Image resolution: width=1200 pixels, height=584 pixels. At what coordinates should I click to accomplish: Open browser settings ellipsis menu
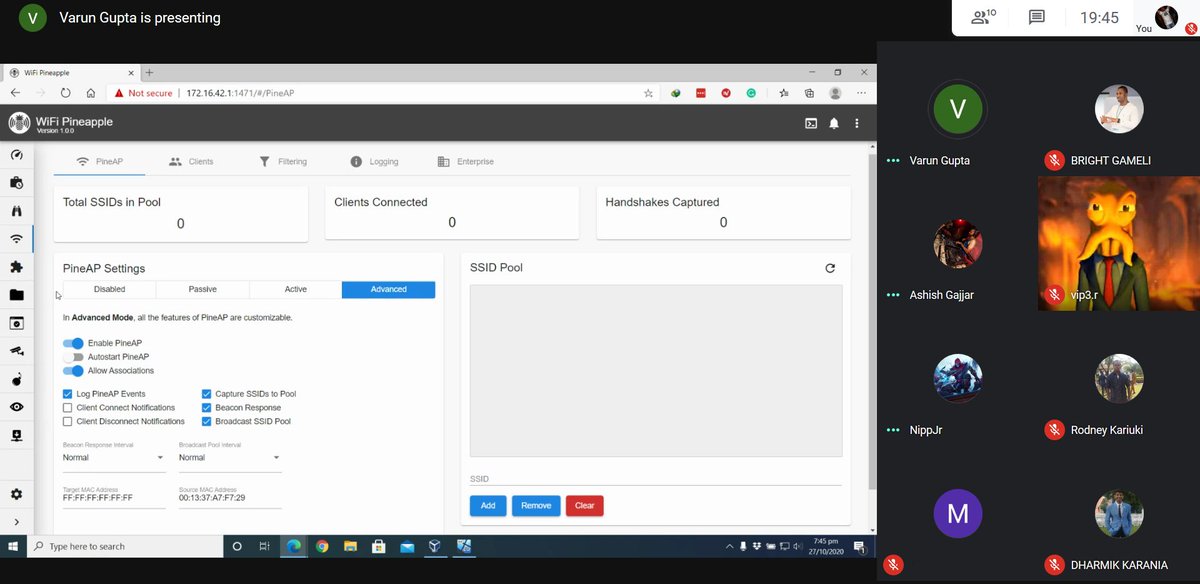861,93
